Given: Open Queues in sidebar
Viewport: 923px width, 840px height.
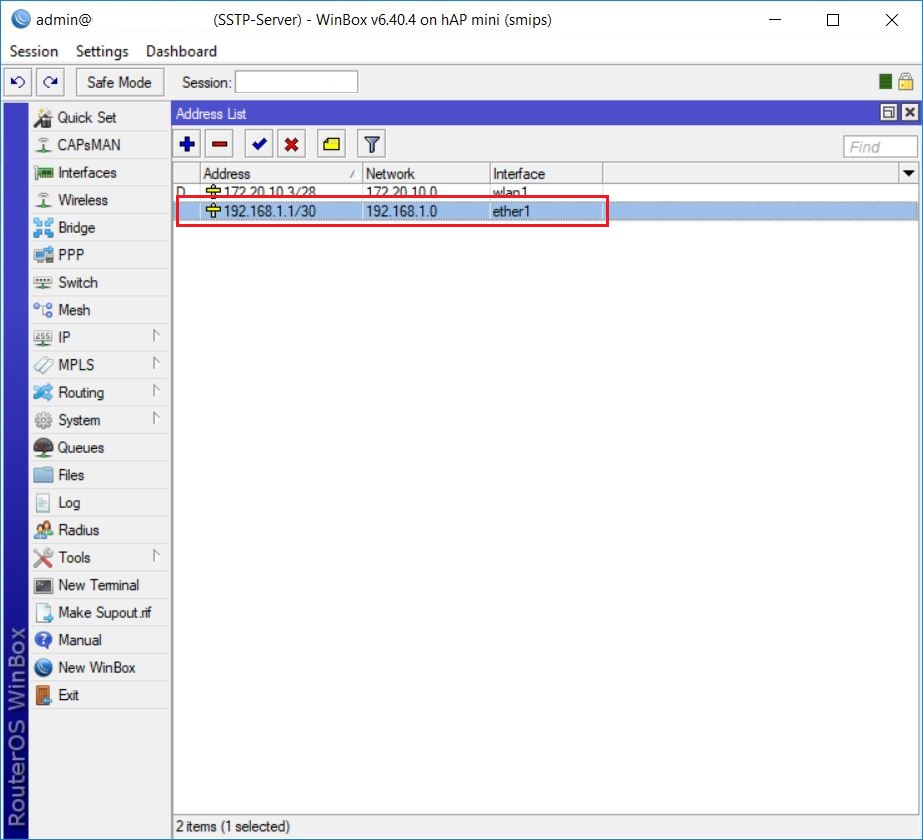Looking at the screenshot, I should pyautogui.click(x=100, y=448).
